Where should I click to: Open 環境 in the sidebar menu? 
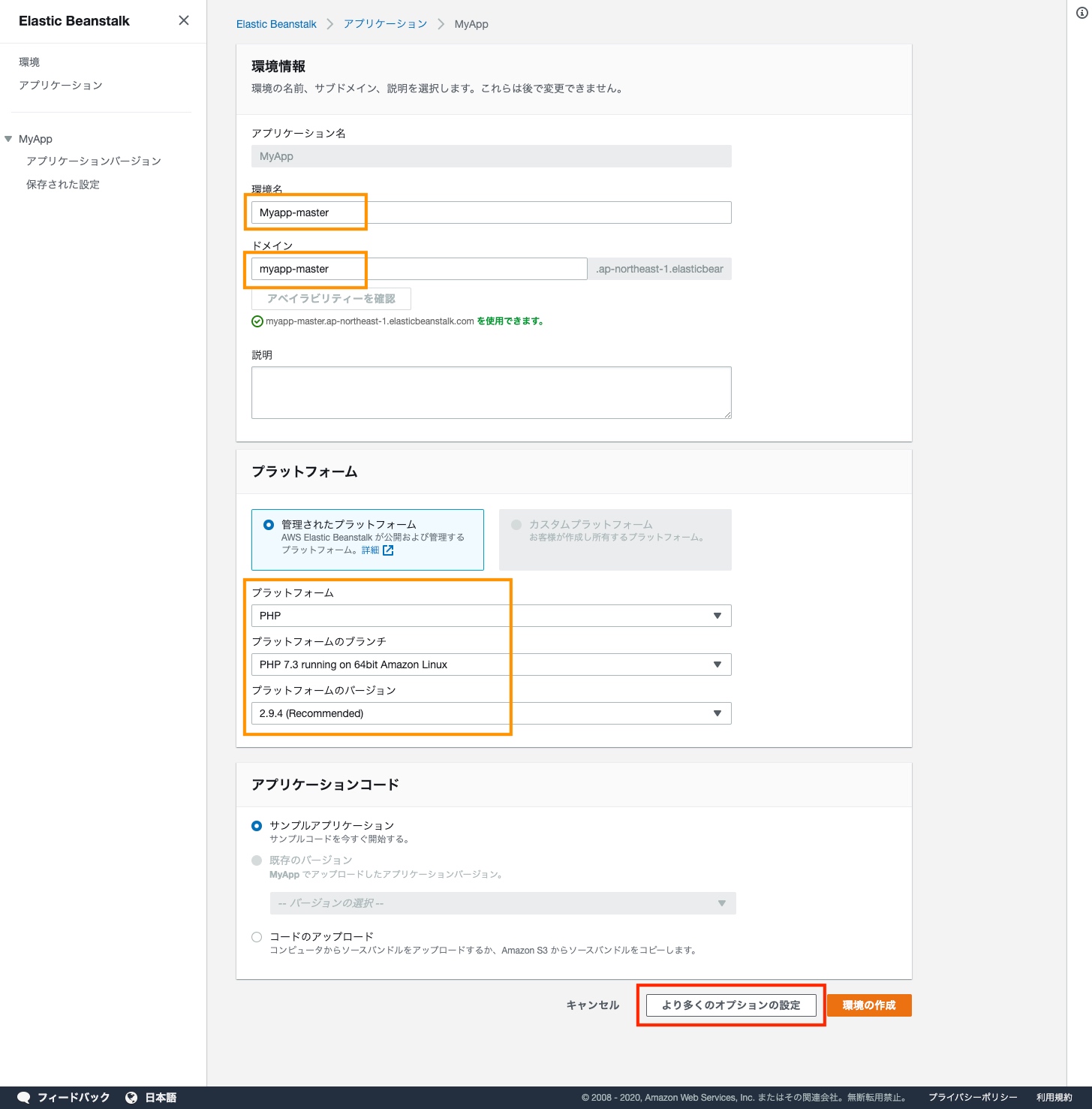[29, 62]
